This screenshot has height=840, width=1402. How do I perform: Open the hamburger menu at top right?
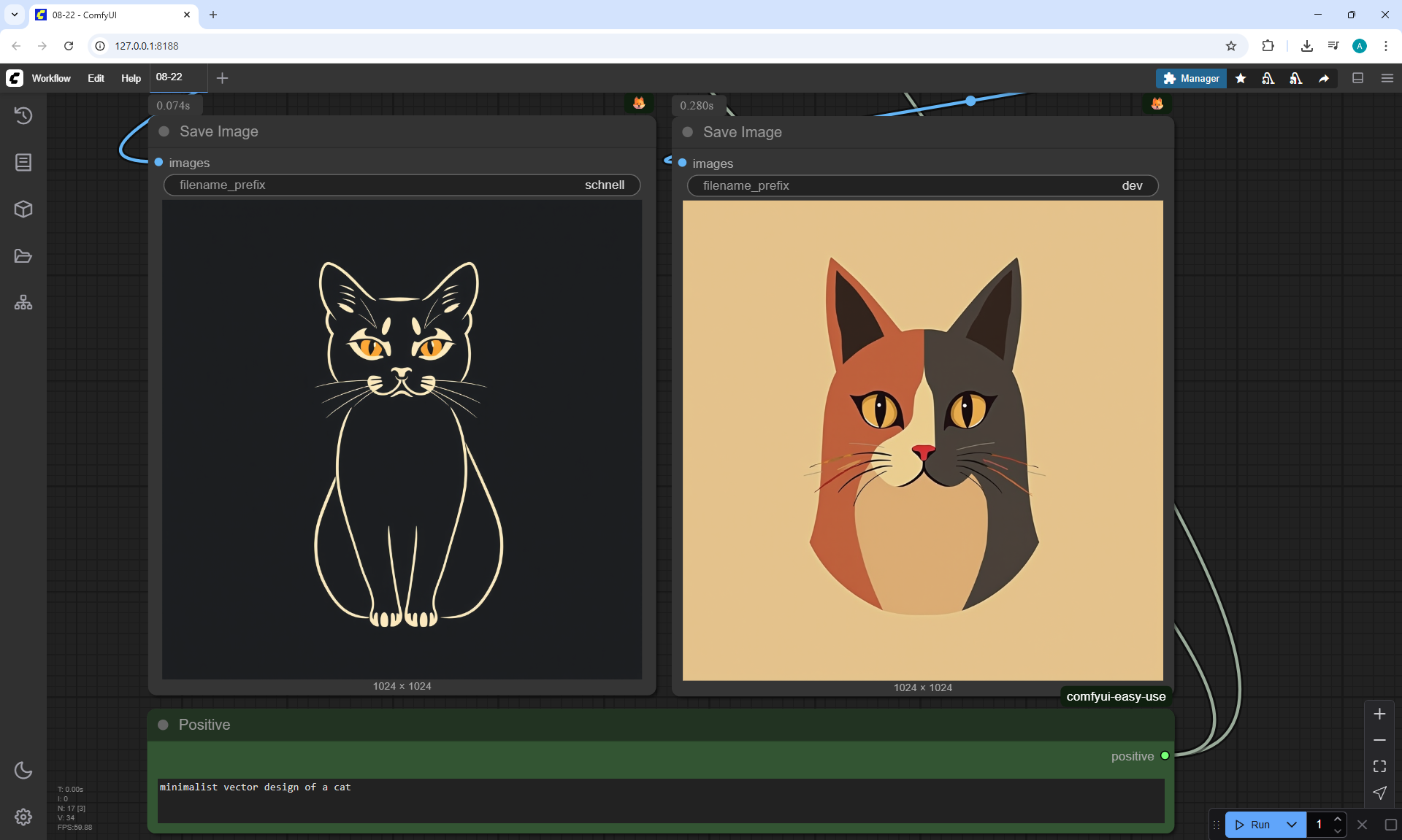click(1387, 78)
